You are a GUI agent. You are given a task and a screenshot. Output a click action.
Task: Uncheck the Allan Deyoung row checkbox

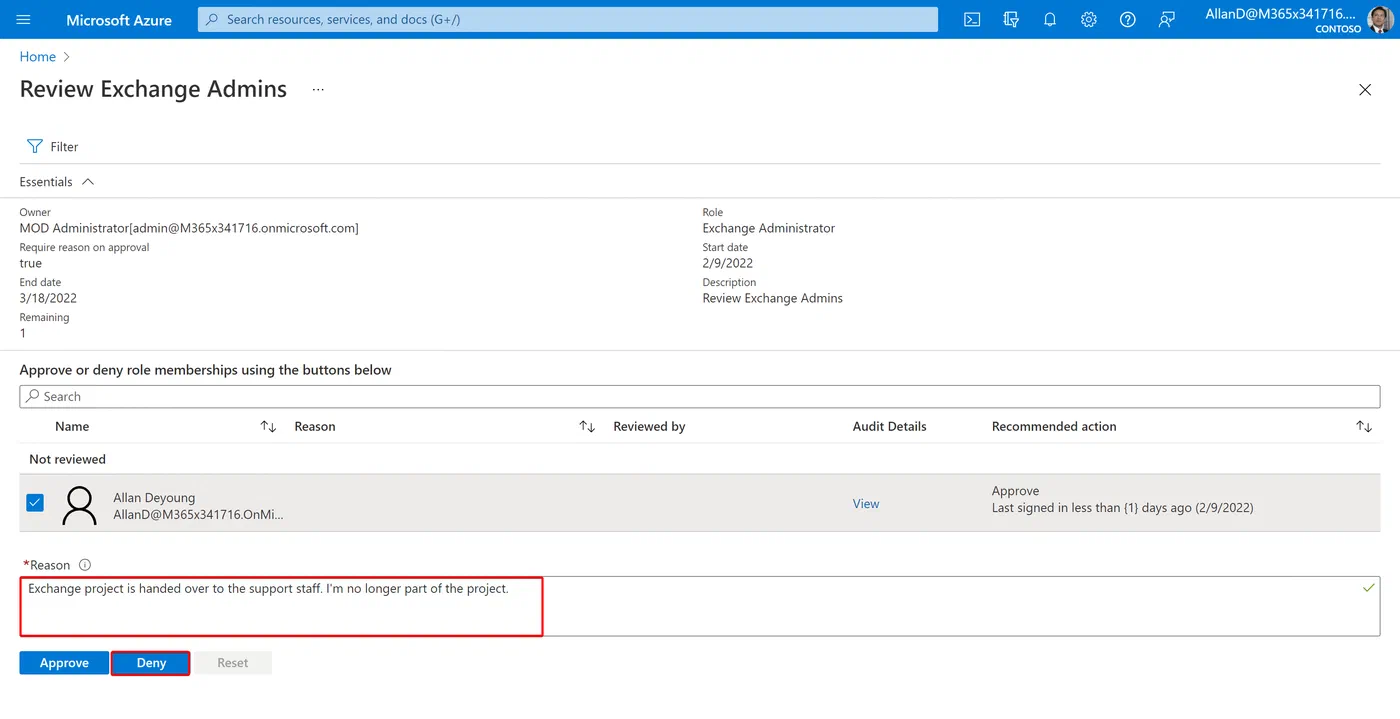[35, 503]
